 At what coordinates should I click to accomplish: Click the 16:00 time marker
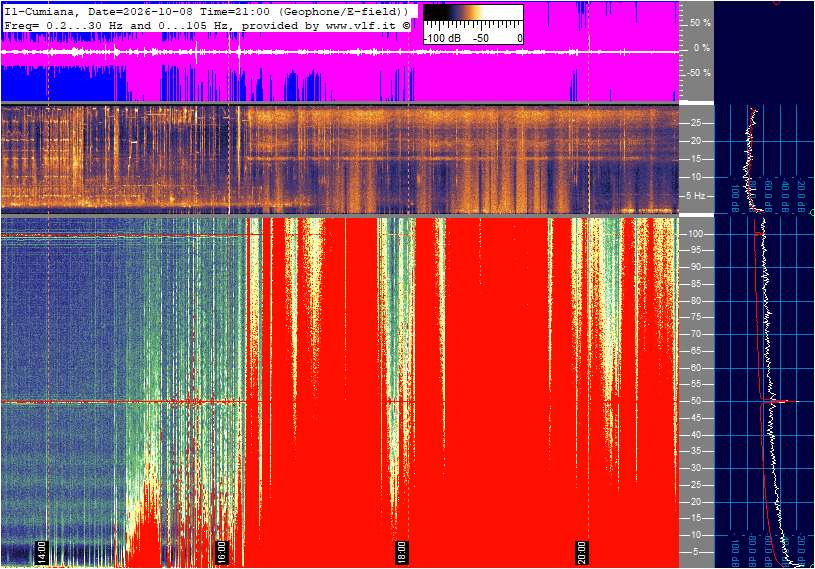221,552
